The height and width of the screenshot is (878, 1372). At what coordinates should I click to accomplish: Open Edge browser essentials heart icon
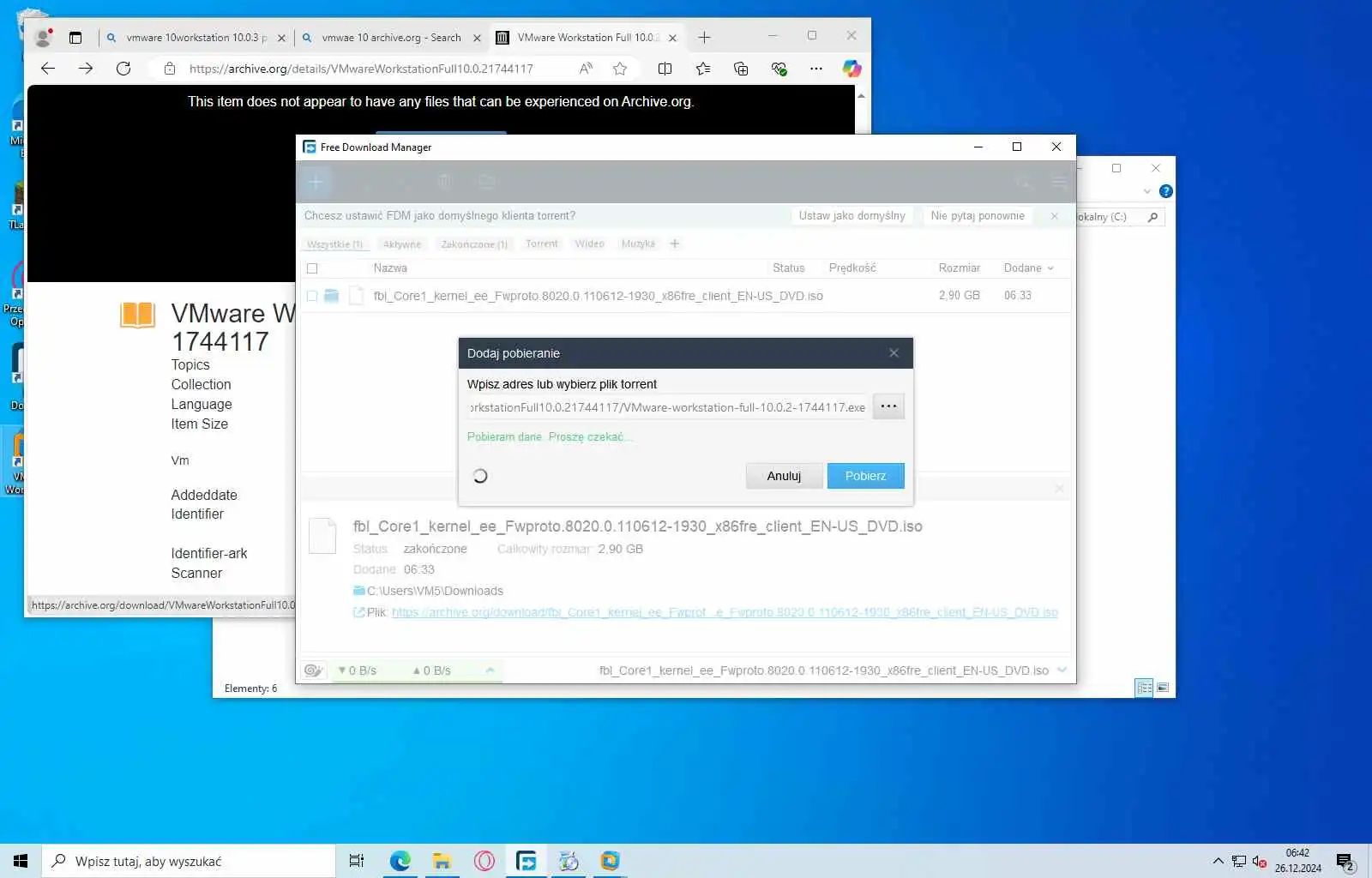pyautogui.click(x=779, y=69)
